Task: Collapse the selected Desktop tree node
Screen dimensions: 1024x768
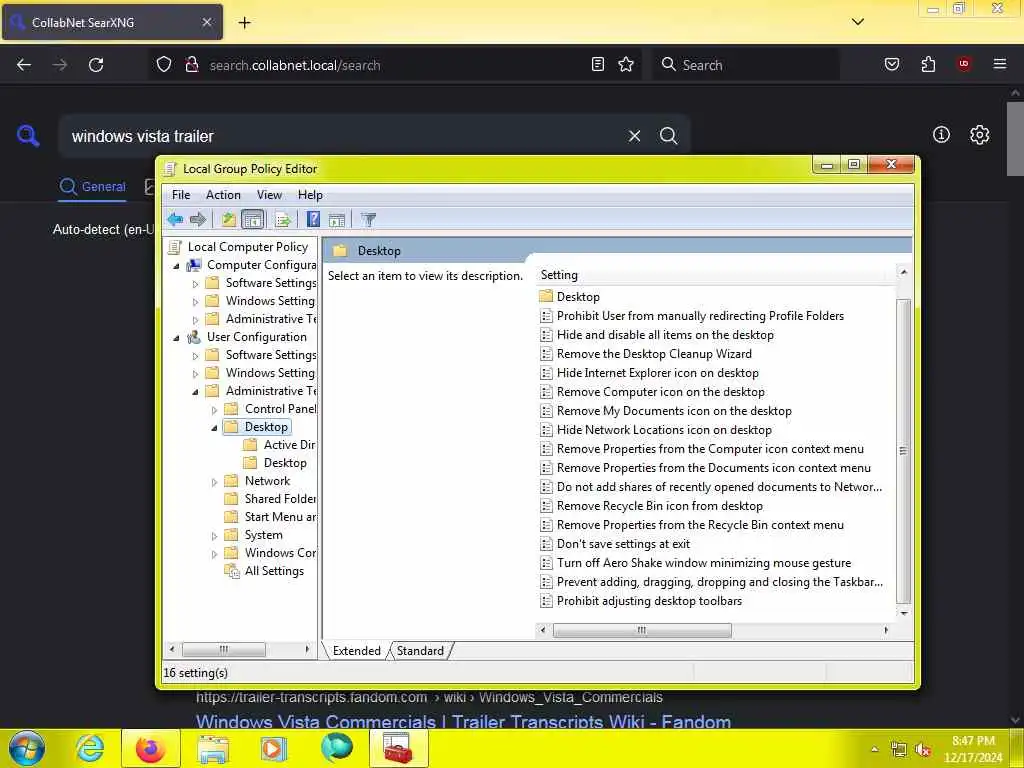Action: (x=214, y=428)
